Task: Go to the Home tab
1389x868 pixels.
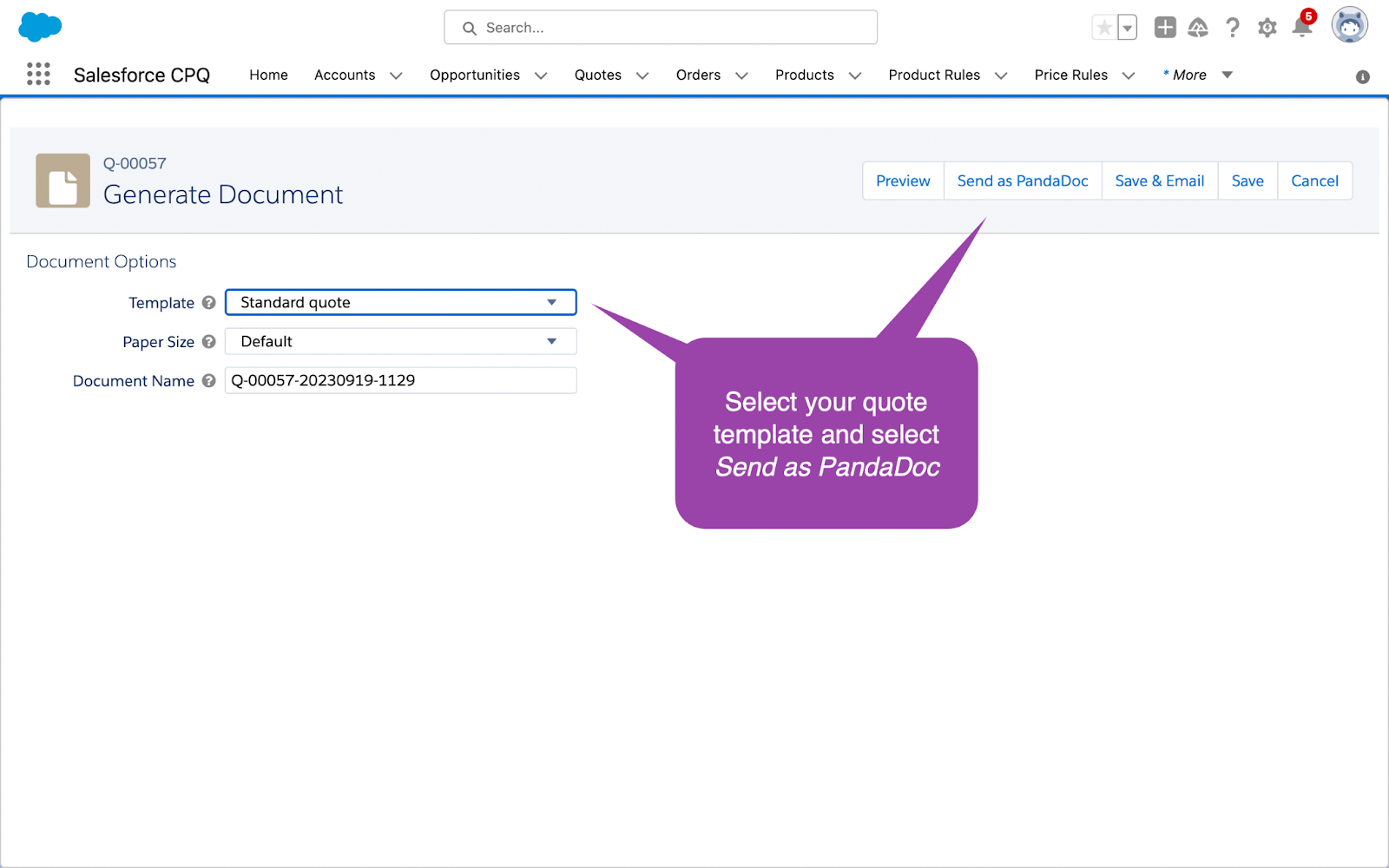Action: (x=268, y=75)
